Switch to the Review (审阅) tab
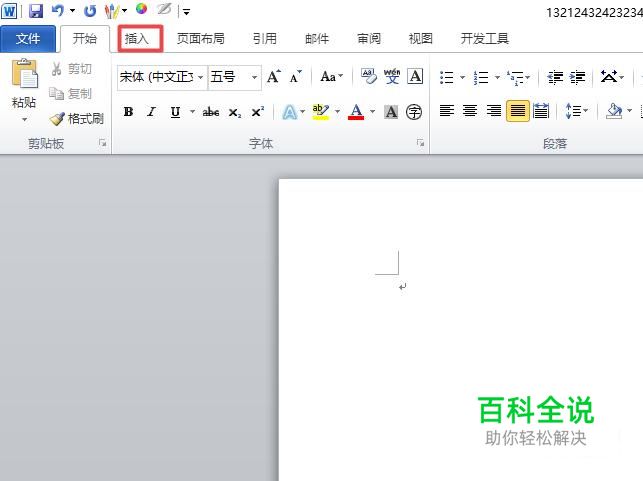The height and width of the screenshot is (481, 643). pyautogui.click(x=369, y=39)
